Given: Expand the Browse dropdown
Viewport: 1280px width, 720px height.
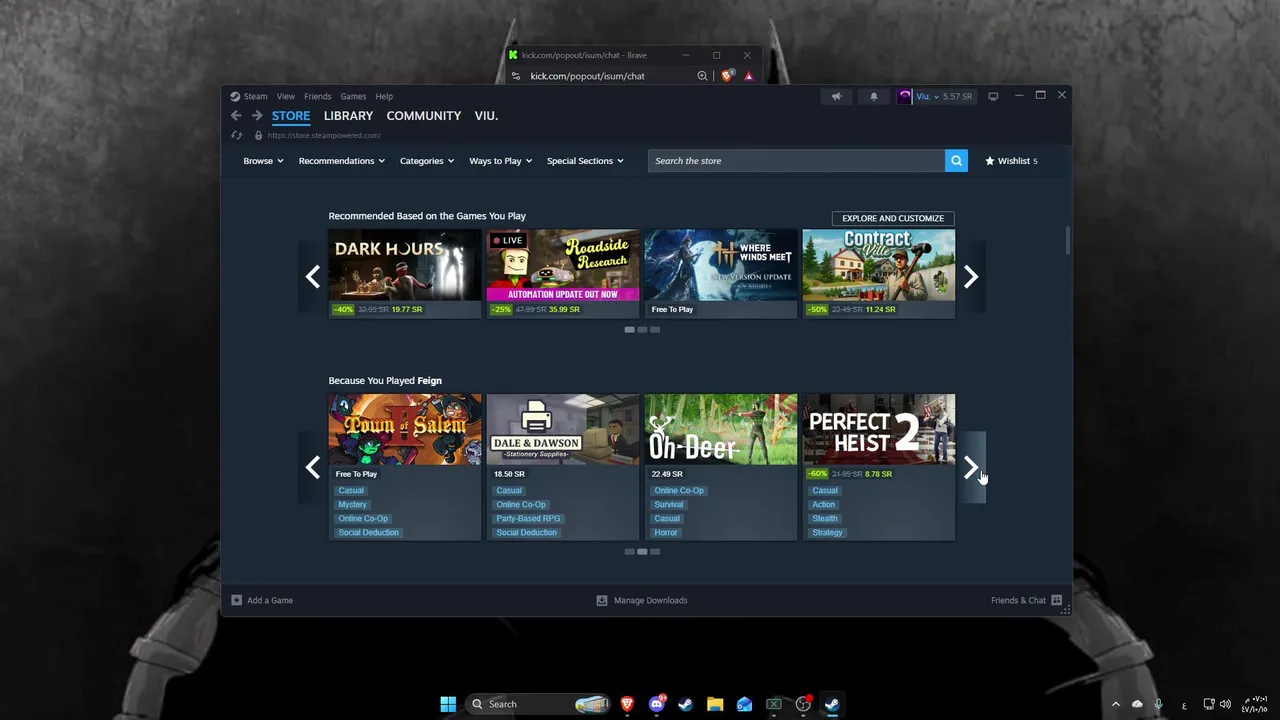Looking at the screenshot, I should [x=264, y=160].
